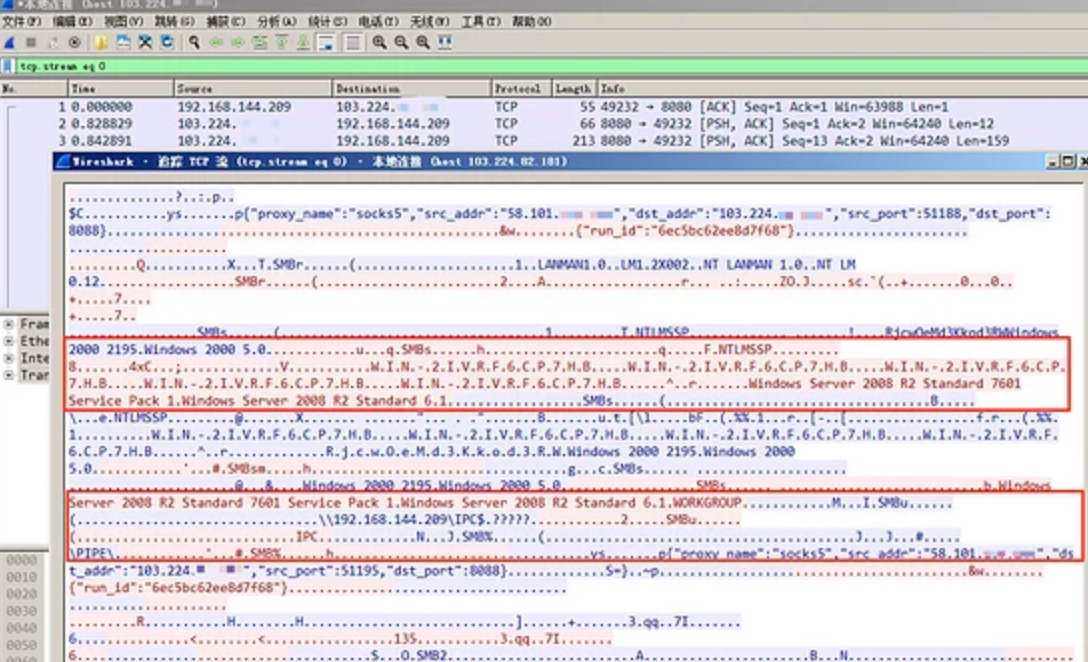Open the 编辑(E) menu

tap(73, 22)
